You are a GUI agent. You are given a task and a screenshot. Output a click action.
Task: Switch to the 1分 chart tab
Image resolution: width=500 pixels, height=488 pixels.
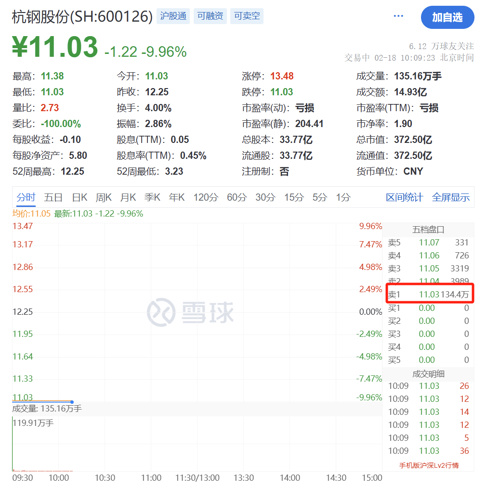343,197
